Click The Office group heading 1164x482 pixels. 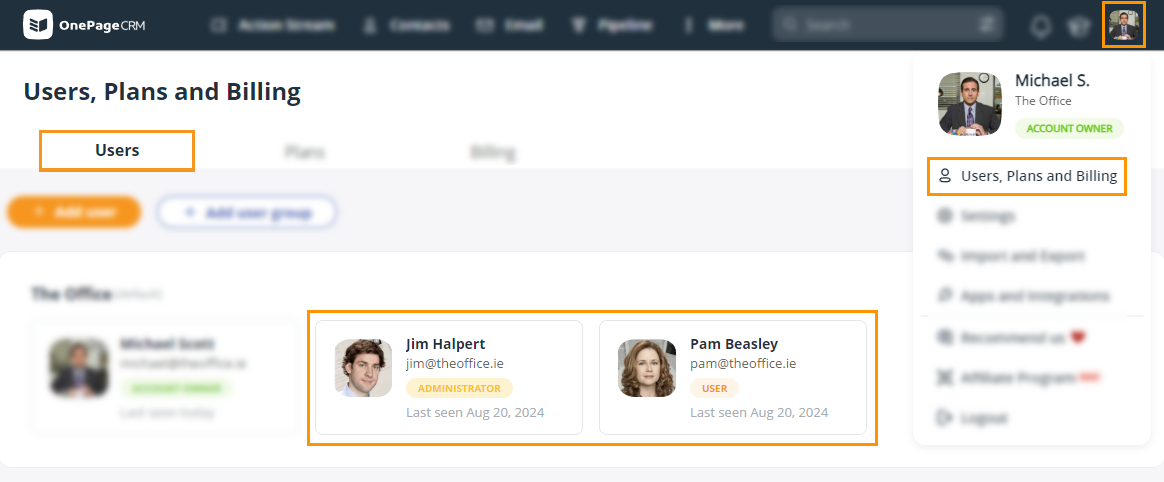click(x=71, y=294)
